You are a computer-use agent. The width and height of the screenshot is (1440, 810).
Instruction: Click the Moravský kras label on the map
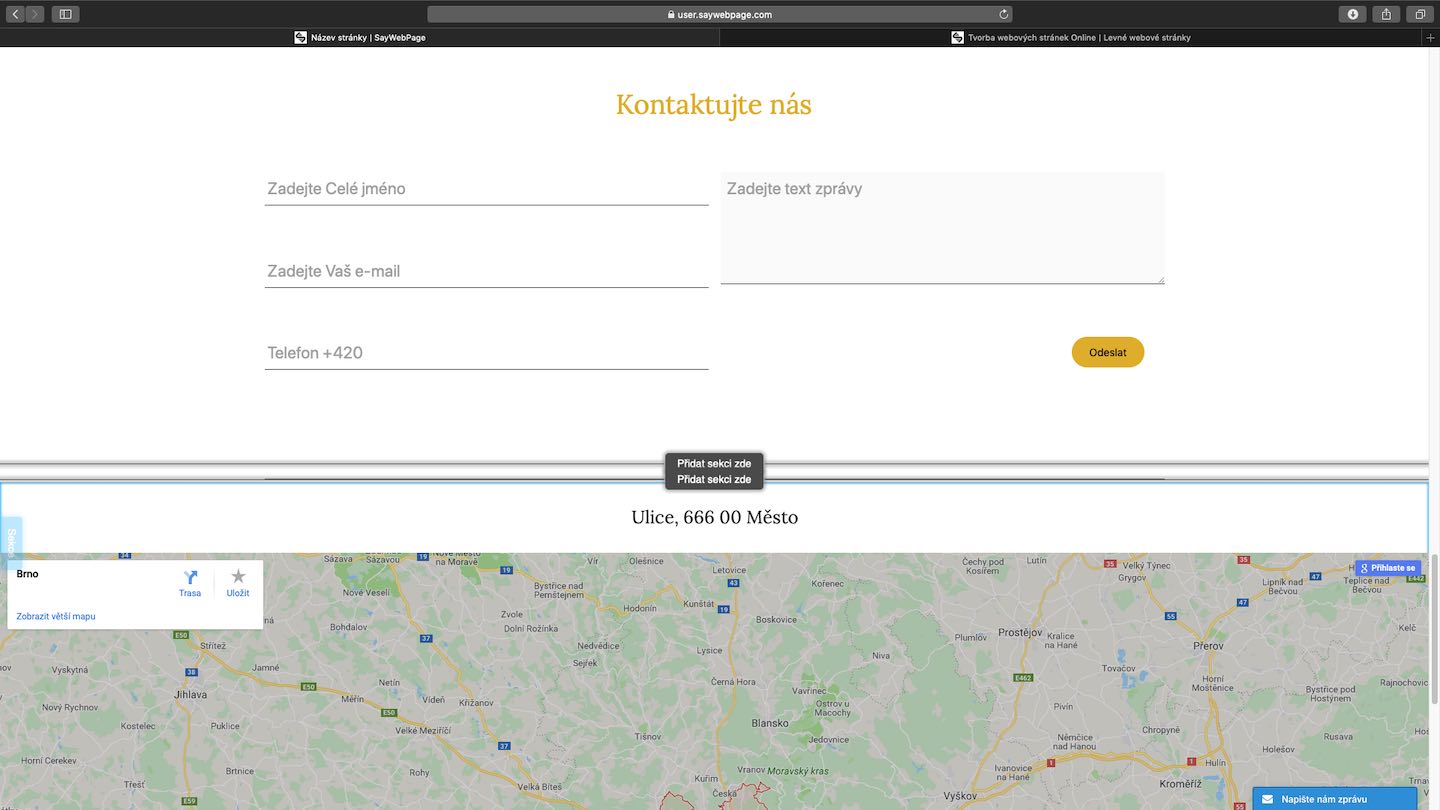[798, 771]
